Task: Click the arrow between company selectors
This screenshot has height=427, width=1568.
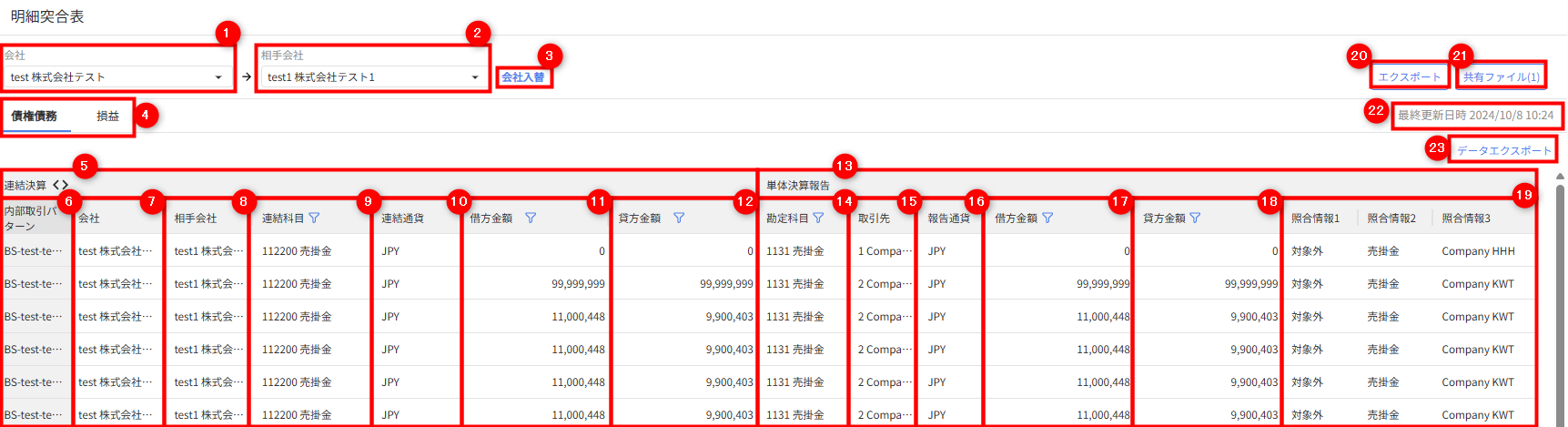Action: tap(247, 77)
